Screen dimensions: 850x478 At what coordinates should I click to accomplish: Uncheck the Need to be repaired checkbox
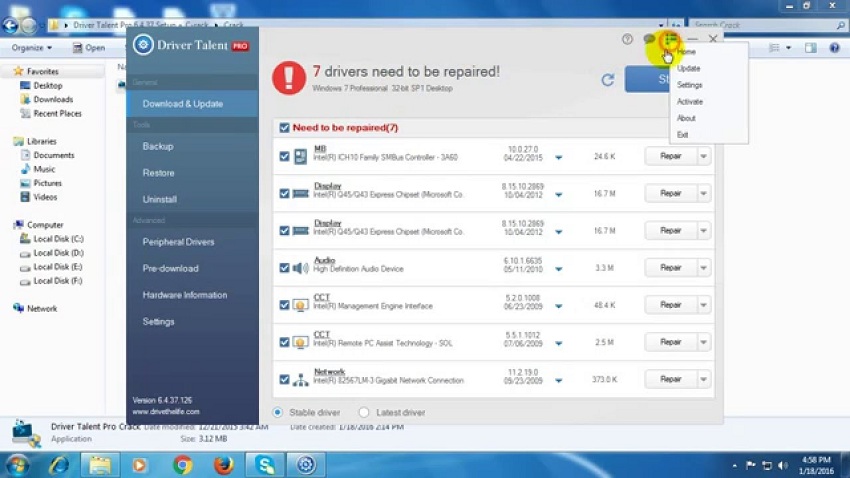[284, 128]
